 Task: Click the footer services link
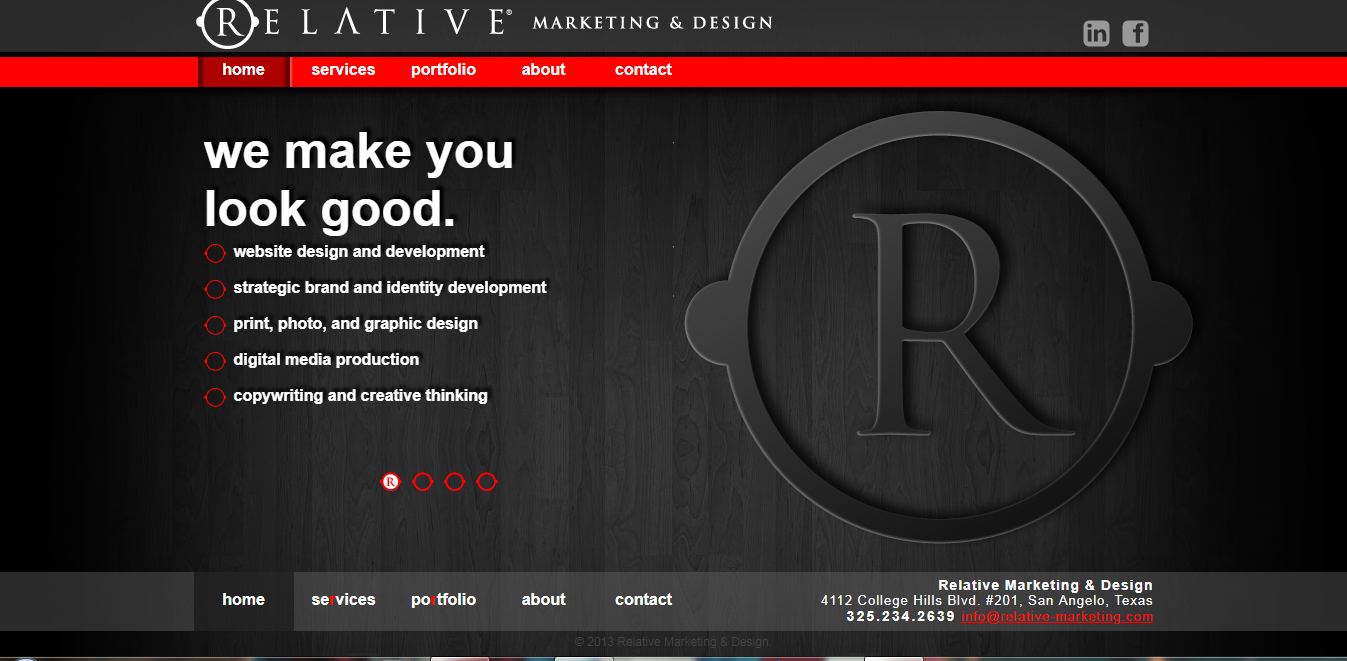(x=343, y=600)
